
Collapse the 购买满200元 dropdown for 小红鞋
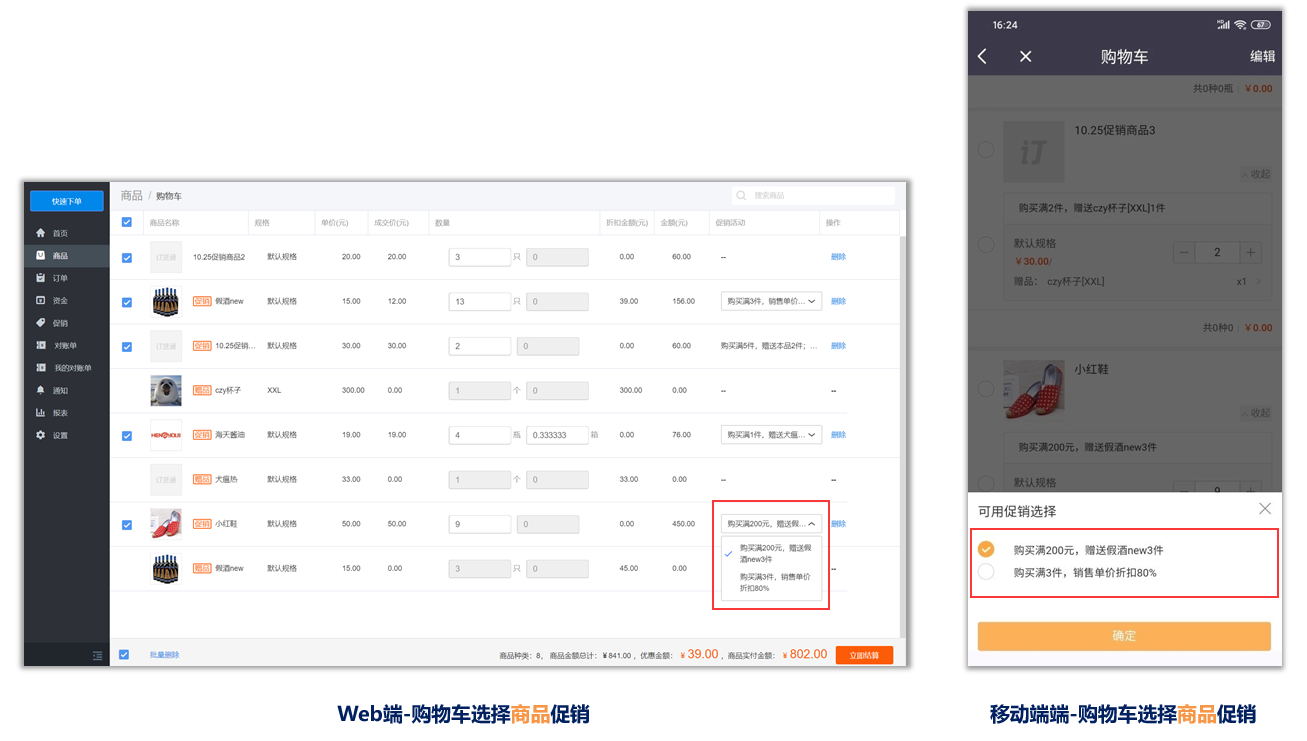point(771,523)
